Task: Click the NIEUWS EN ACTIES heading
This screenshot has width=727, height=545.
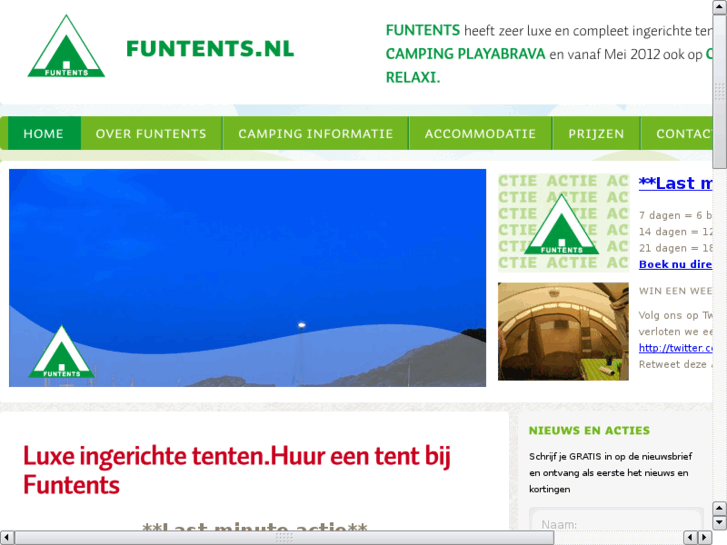Action: click(589, 430)
